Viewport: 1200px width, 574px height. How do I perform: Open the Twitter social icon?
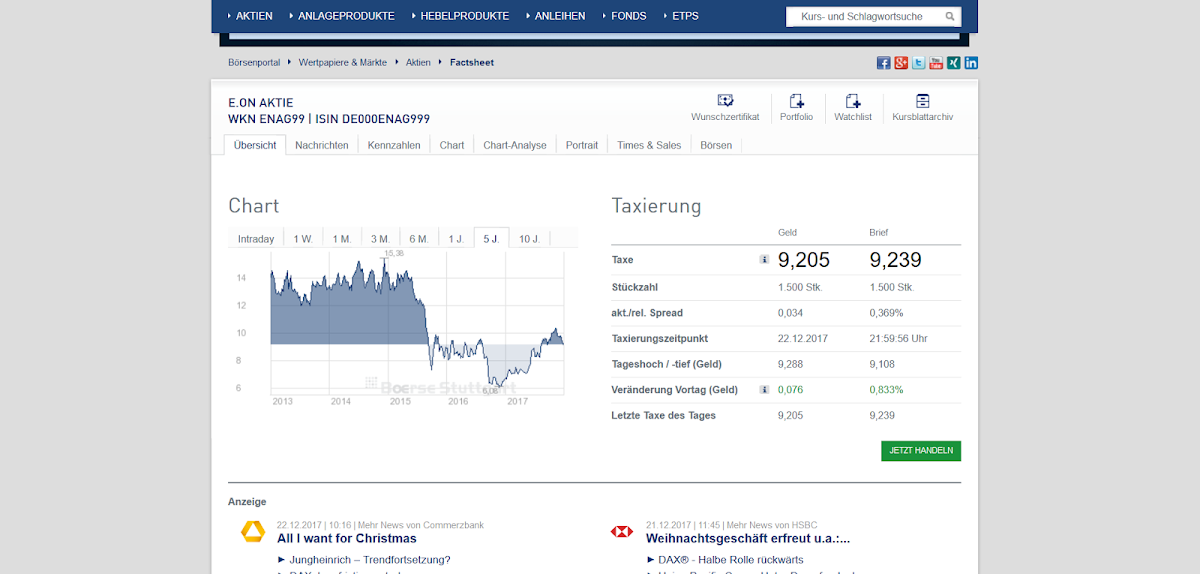(918, 63)
